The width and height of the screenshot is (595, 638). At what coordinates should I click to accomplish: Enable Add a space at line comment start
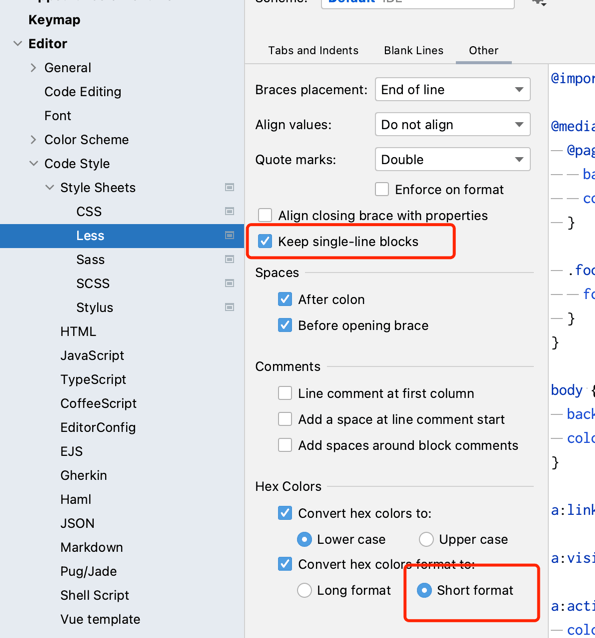point(285,419)
